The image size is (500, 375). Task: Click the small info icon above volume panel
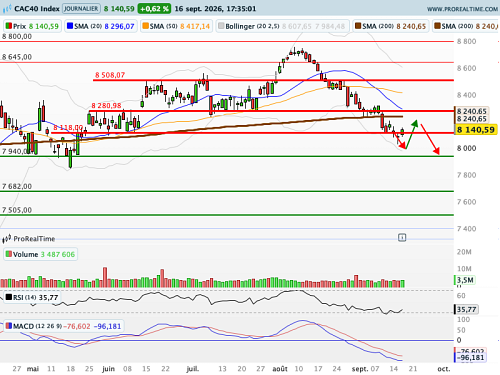pos(402,238)
